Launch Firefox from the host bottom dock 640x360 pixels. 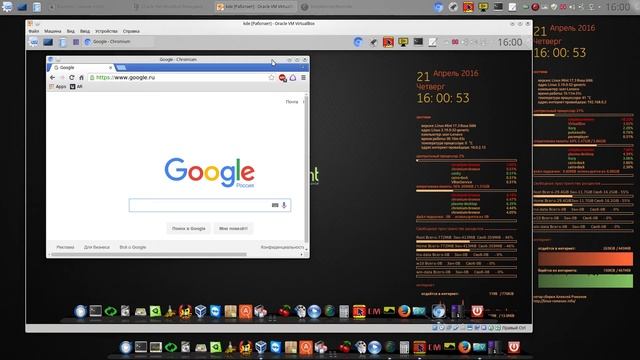[464, 347]
